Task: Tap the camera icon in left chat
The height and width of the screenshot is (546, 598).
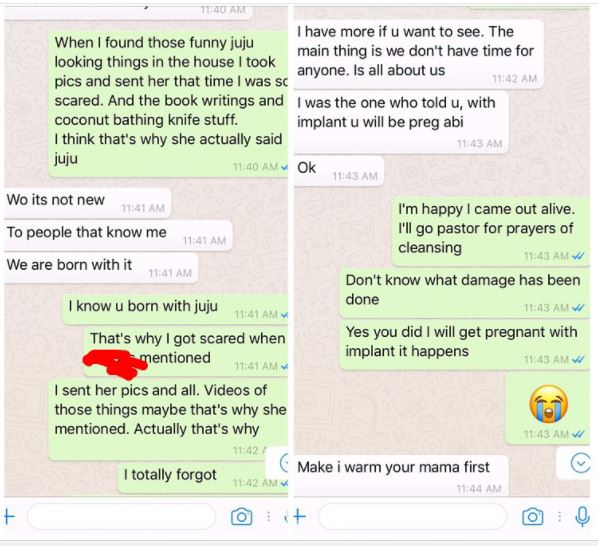Action: (241, 517)
